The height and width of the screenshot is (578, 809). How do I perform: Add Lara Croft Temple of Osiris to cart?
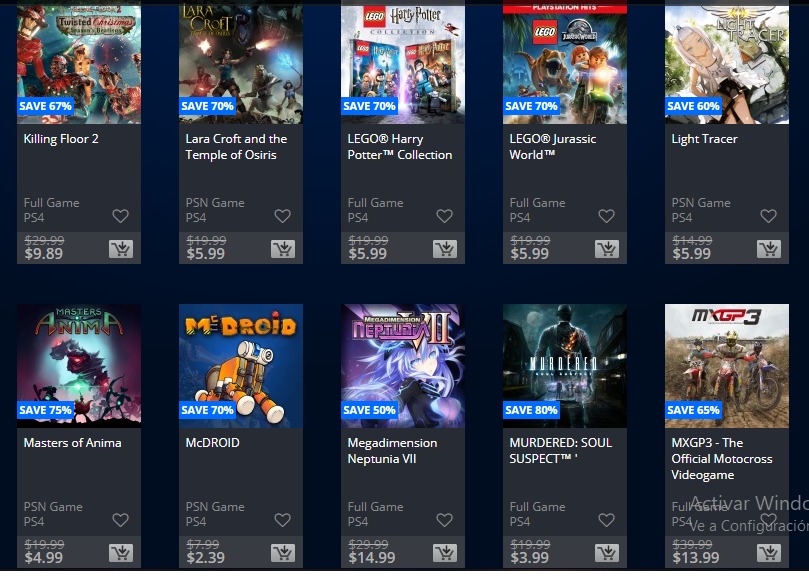click(x=283, y=249)
